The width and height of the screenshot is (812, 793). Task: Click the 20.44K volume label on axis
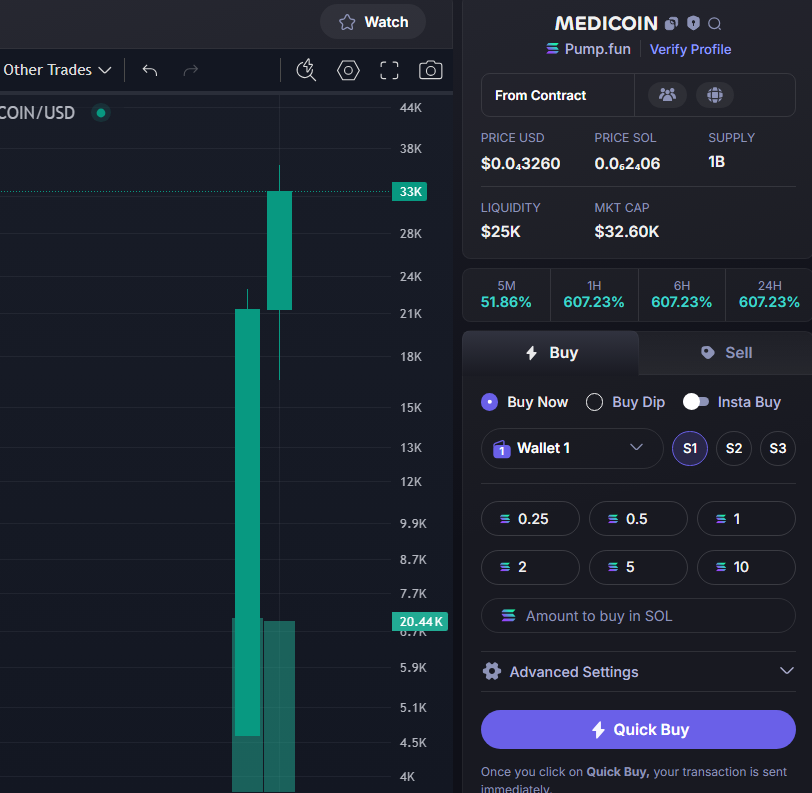click(x=420, y=622)
